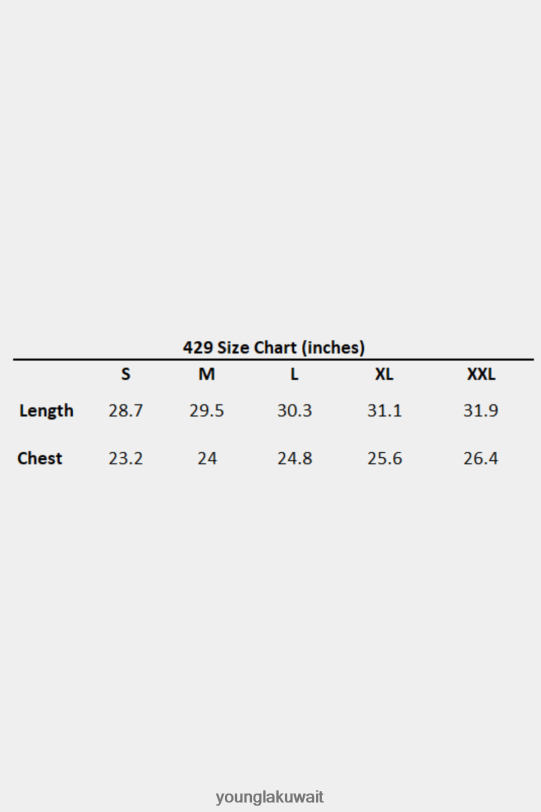Click the 429 Size Chart (inches) title
Image resolution: width=541 pixels, height=812 pixels.
[274, 347]
